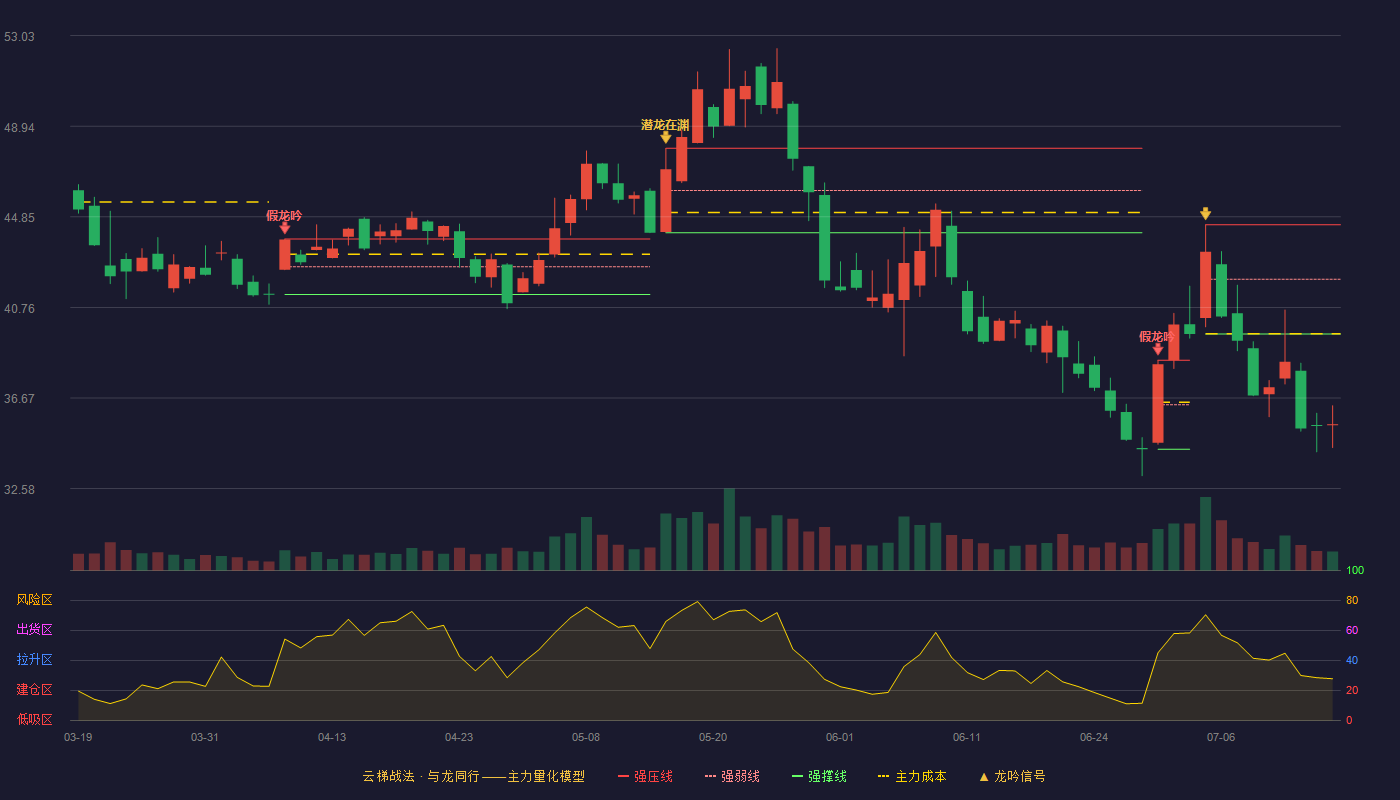Click the 04-13 date label
1400x800 pixels.
[332, 737]
